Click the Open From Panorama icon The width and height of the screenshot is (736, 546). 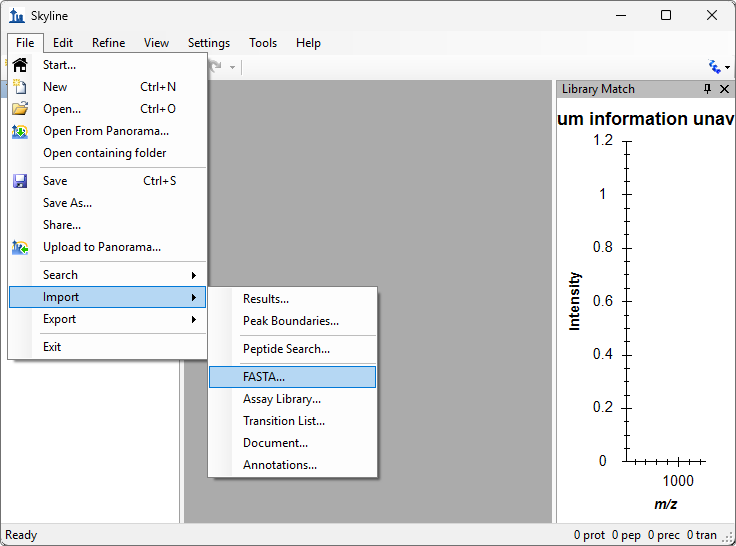[x=20, y=131]
